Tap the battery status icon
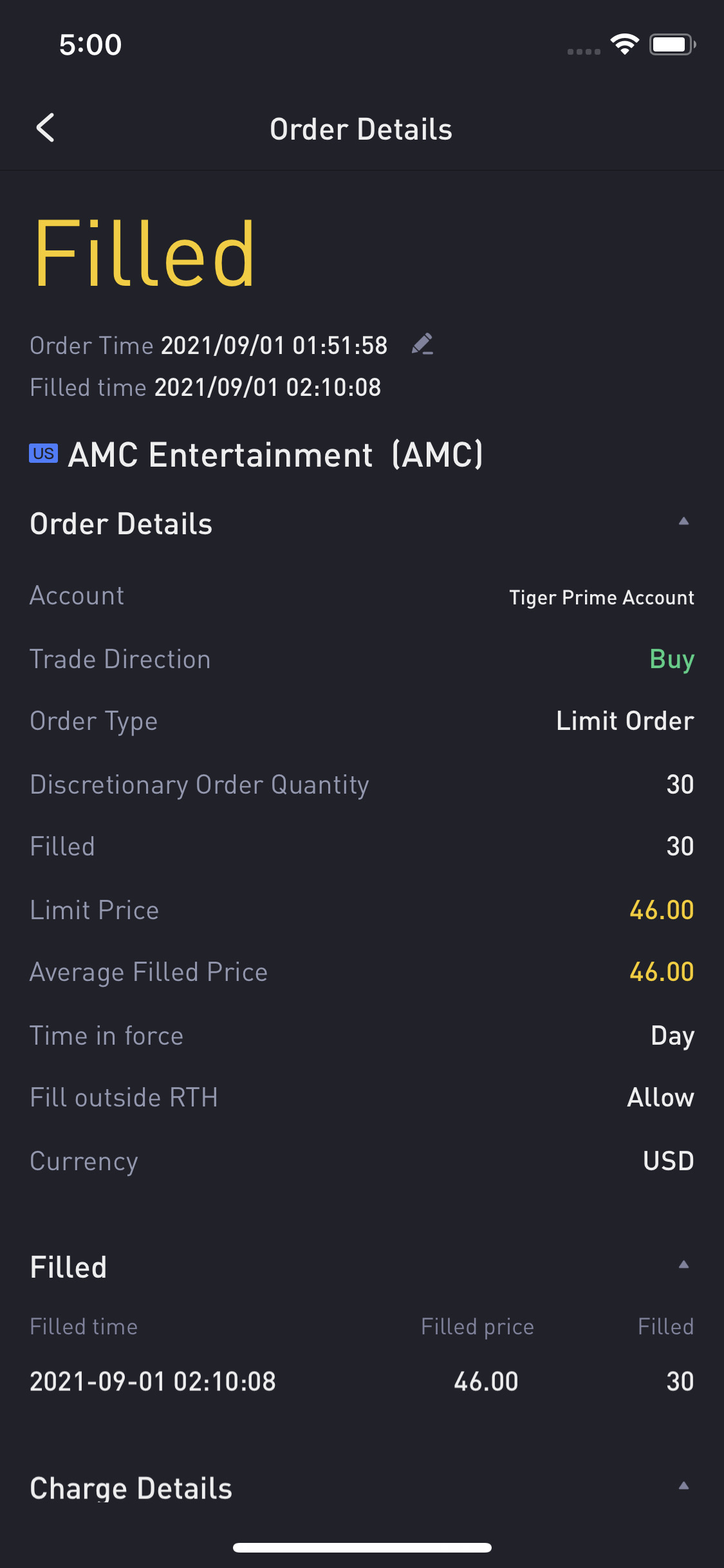Image resolution: width=724 pixels, height=1568 pixels. [x=672, y=44]
